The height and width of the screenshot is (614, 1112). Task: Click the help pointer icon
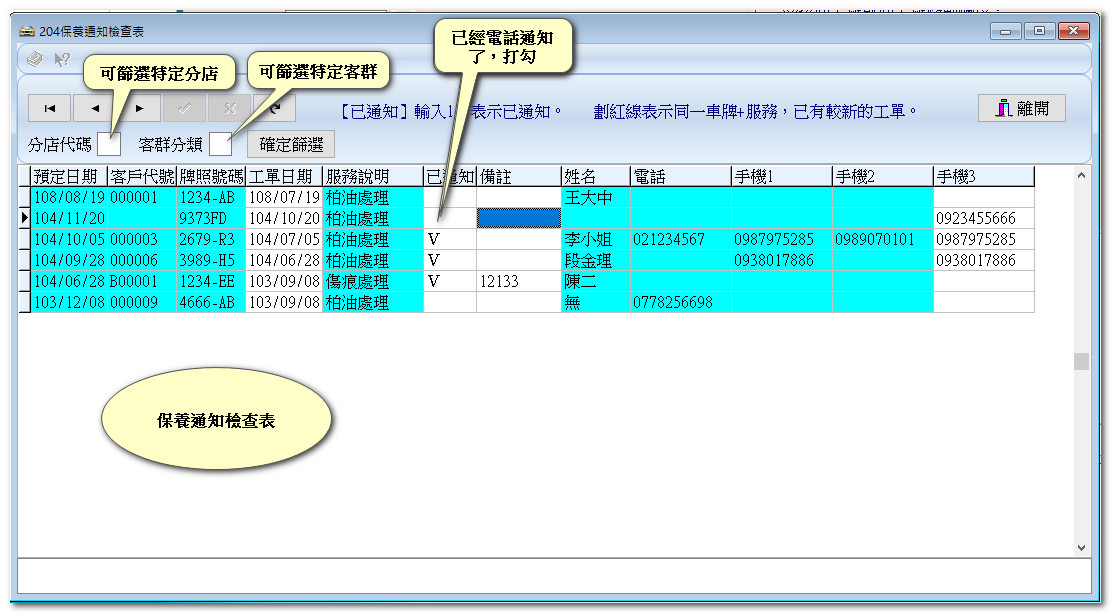pyautogui.click(x=62, y=59)
